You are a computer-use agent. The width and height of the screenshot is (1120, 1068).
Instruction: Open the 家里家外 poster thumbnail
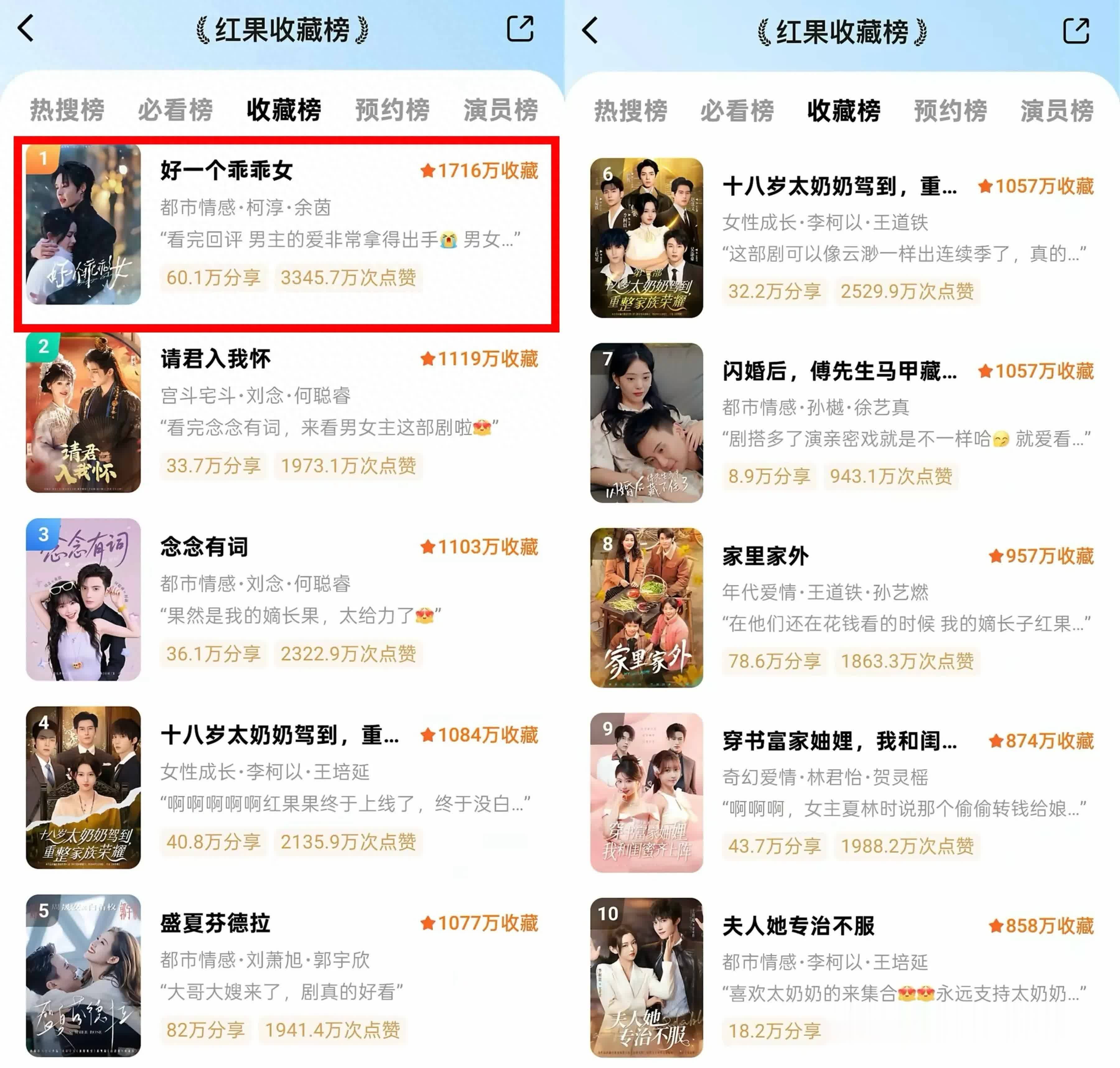[646, 608]
